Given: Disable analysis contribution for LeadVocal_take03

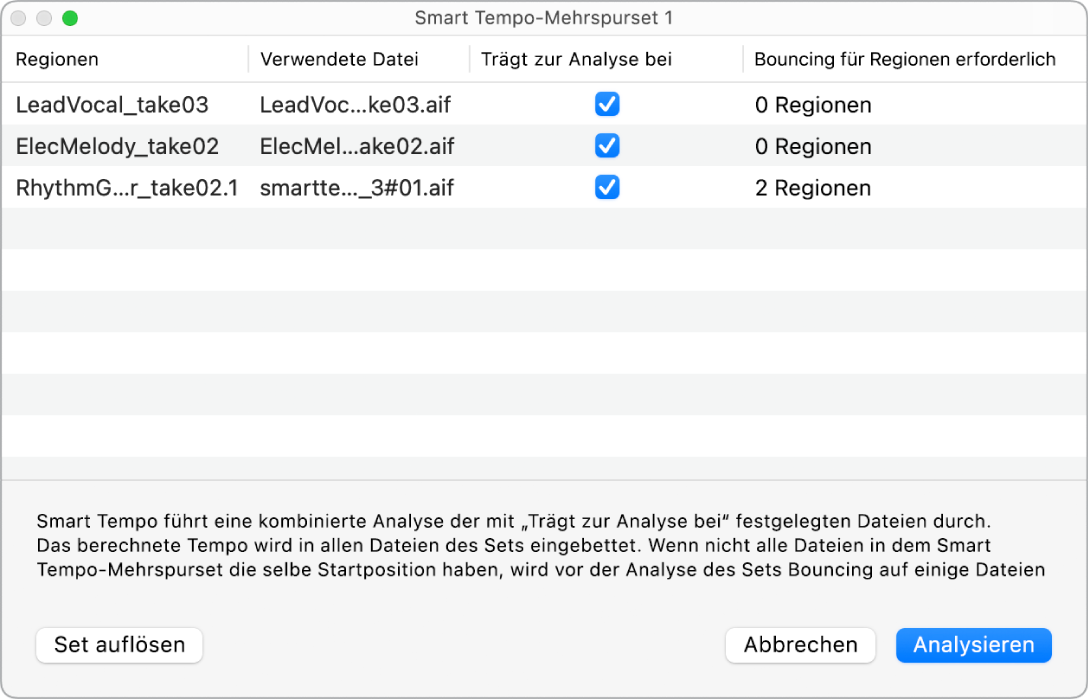Looking at the screenshot, I should [607, 104].
